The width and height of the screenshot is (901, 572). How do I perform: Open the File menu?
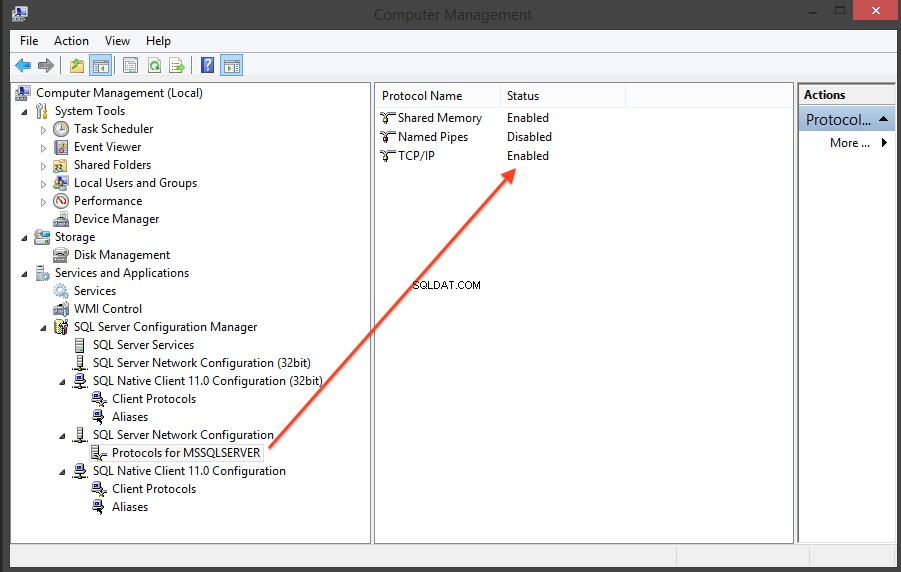(29, 41)
